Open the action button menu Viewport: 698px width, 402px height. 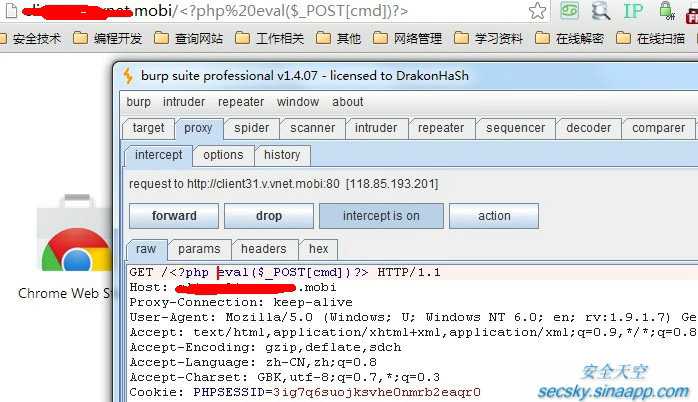click(494, 216)
